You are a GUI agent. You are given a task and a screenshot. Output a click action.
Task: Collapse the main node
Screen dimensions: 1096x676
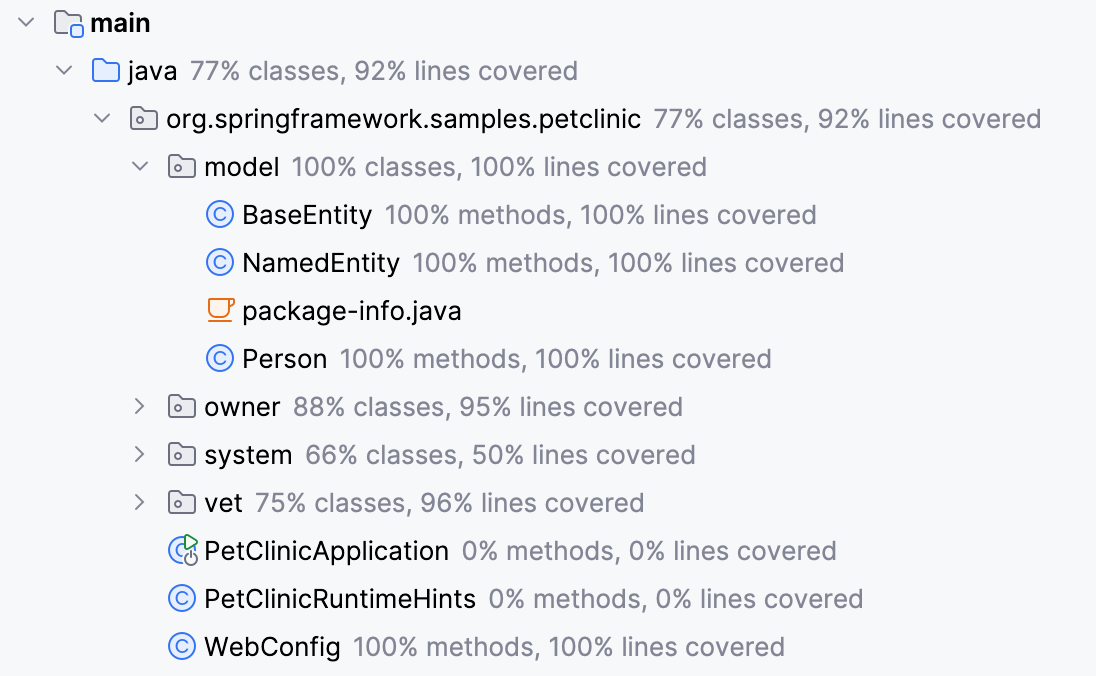(x=25, y=22)
